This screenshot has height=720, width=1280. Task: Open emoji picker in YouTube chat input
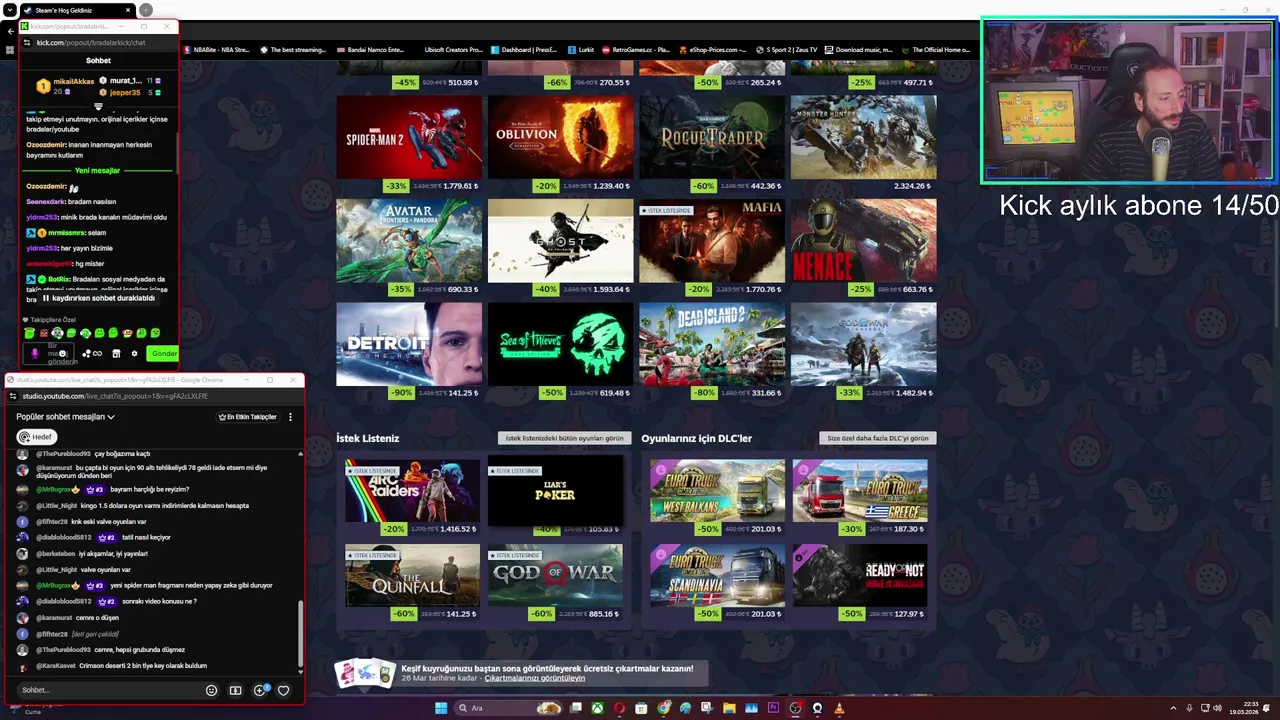[211, 690]
